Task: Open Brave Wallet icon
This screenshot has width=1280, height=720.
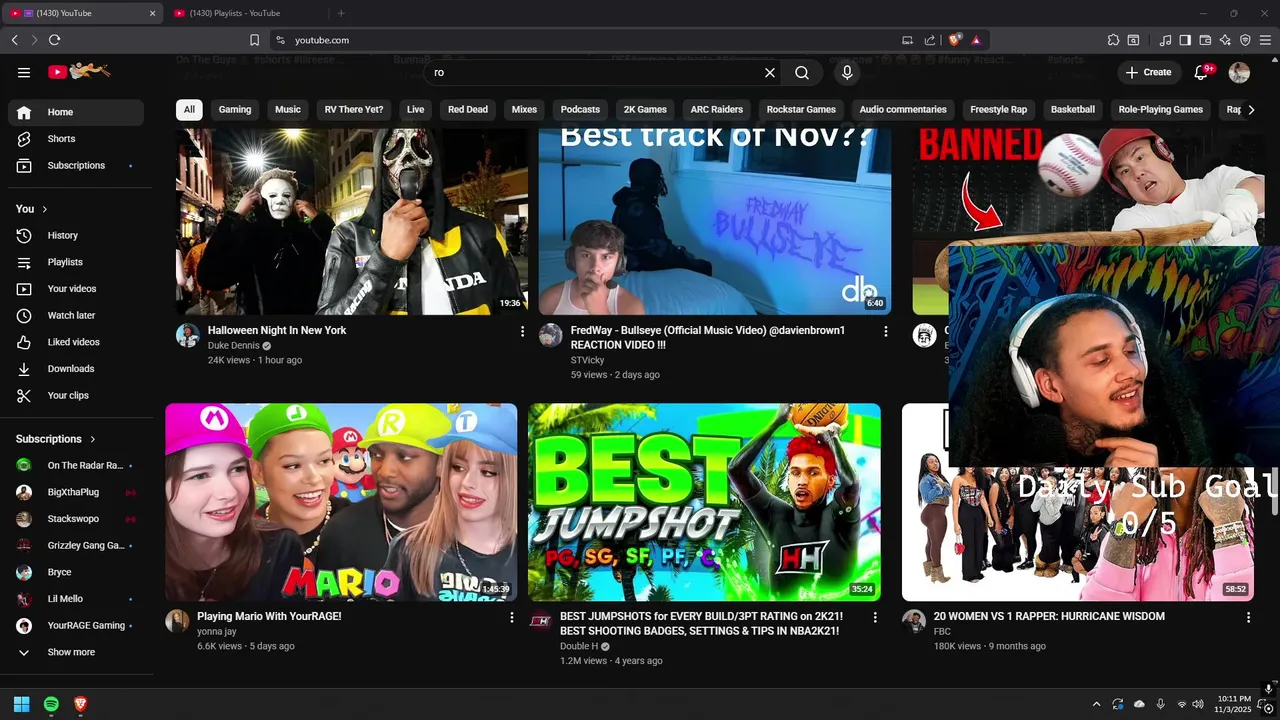Action: (x=1205, y=40)
